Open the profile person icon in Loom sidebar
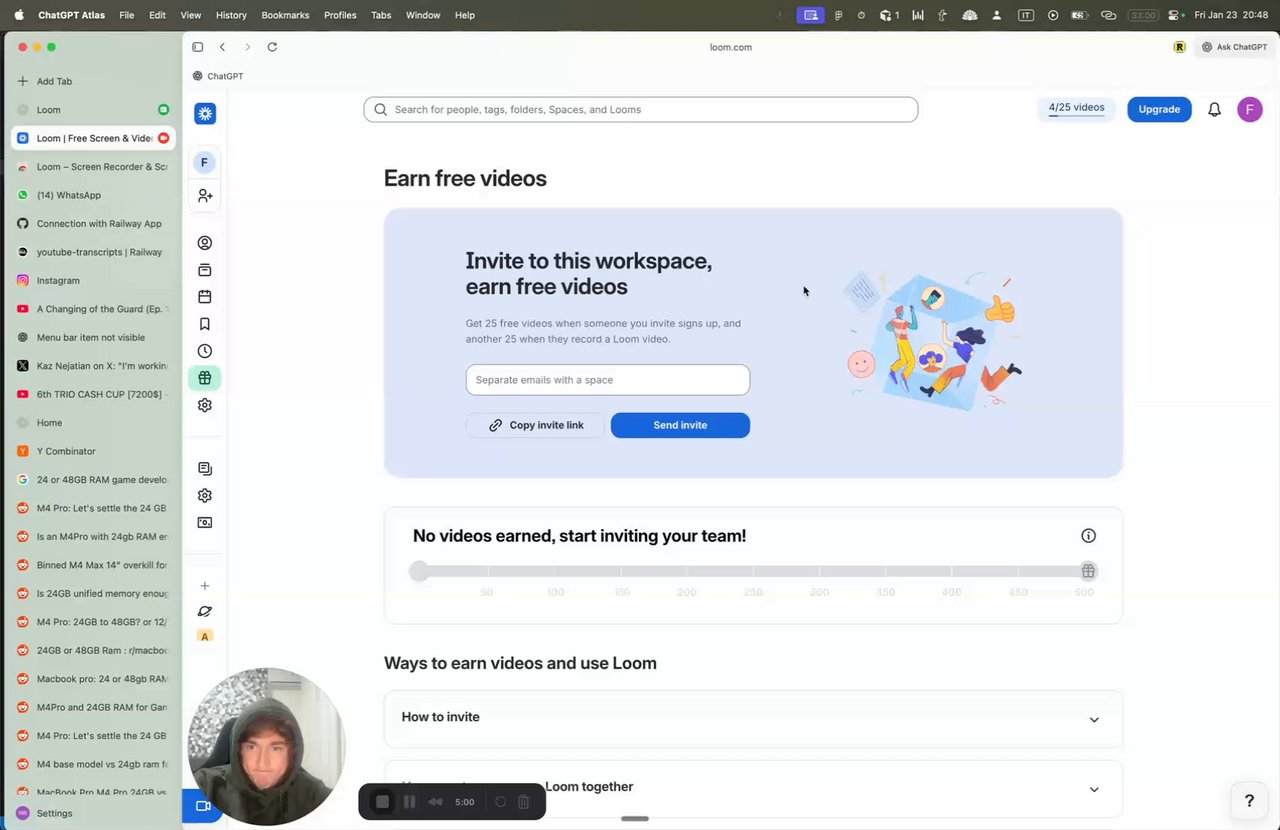 point(205,243)
